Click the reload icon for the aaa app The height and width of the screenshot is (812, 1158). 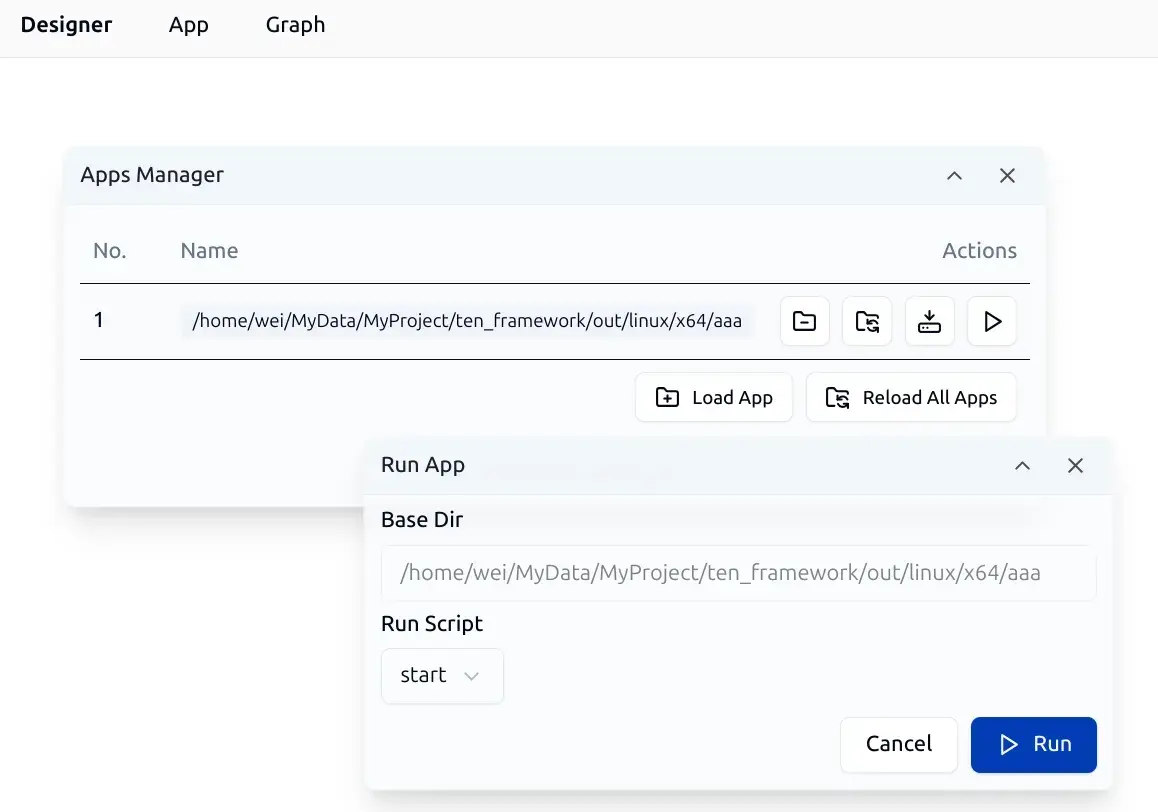pos(867,321)
